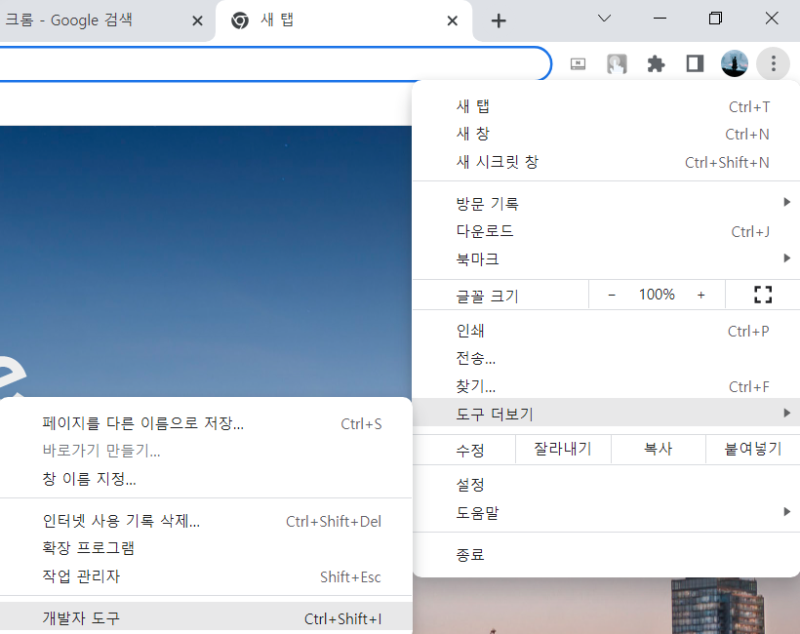Click the 붙여넣기 button

tap(753, 449)
